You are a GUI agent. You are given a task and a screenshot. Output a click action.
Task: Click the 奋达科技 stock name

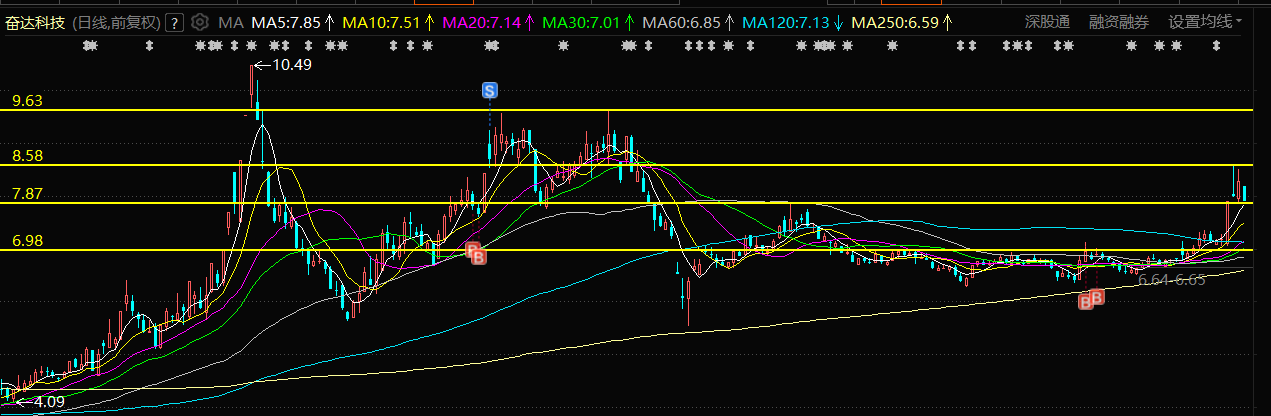(x=36, y=21)
